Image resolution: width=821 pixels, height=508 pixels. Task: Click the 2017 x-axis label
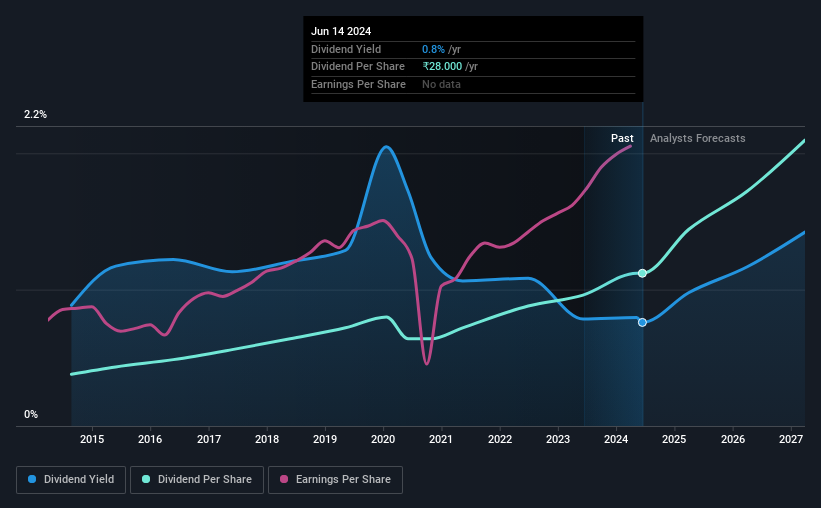point(208,439)
